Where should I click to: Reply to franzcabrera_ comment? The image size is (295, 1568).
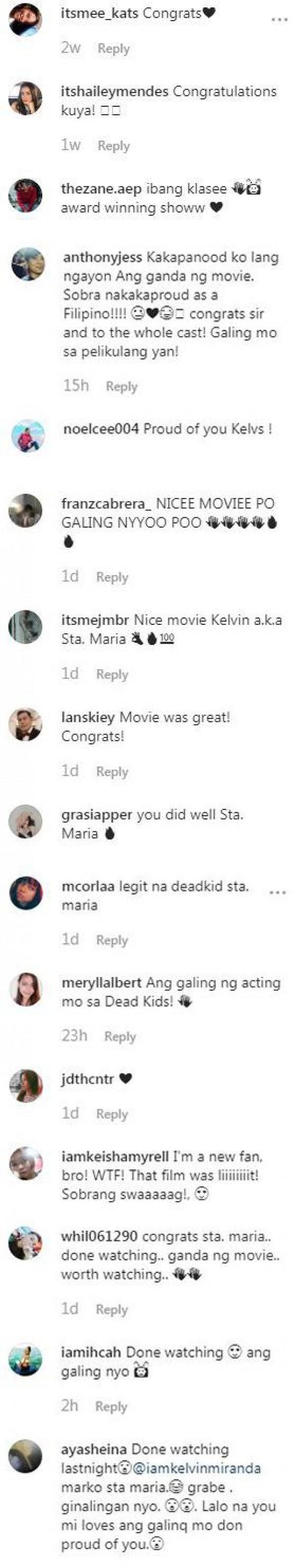(x=112, y=577)
